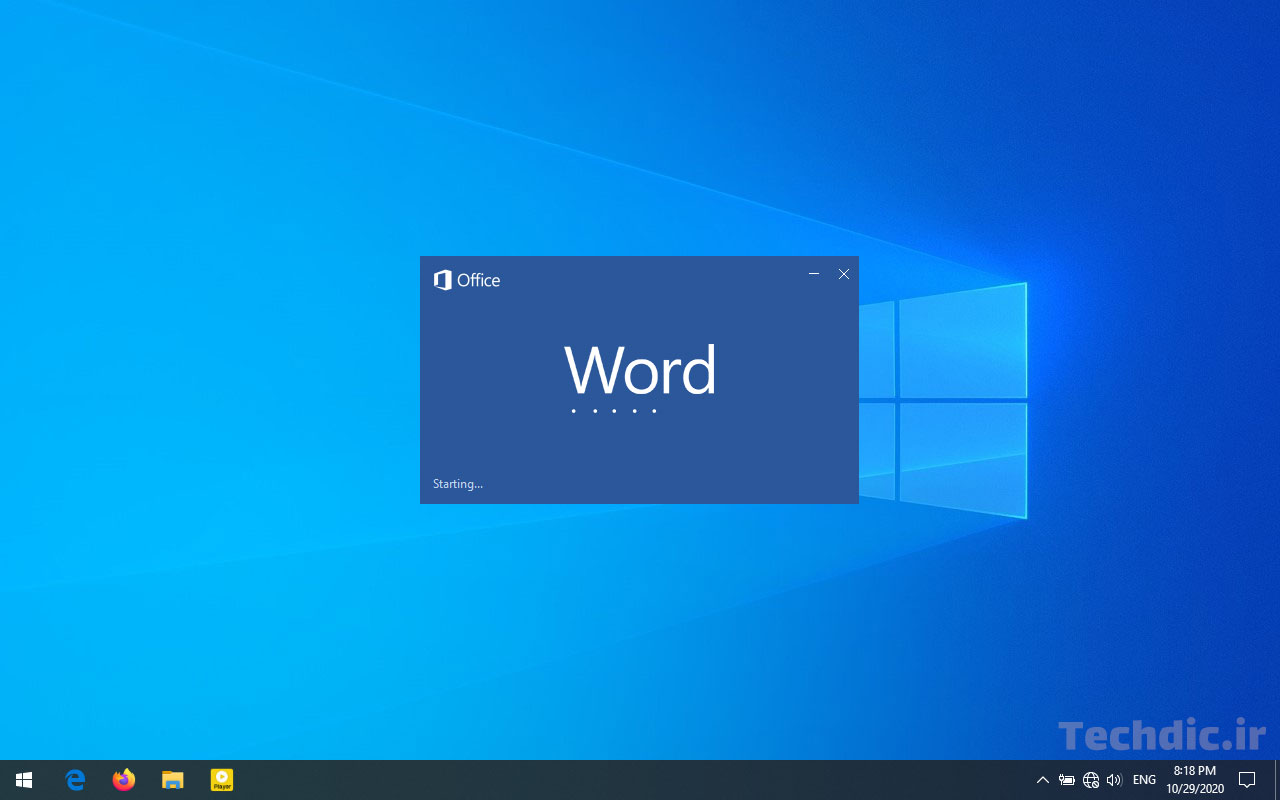This screenshot has width=1280, height=800.
Task: Open the Windows Start menu
Action: [24, 780]
